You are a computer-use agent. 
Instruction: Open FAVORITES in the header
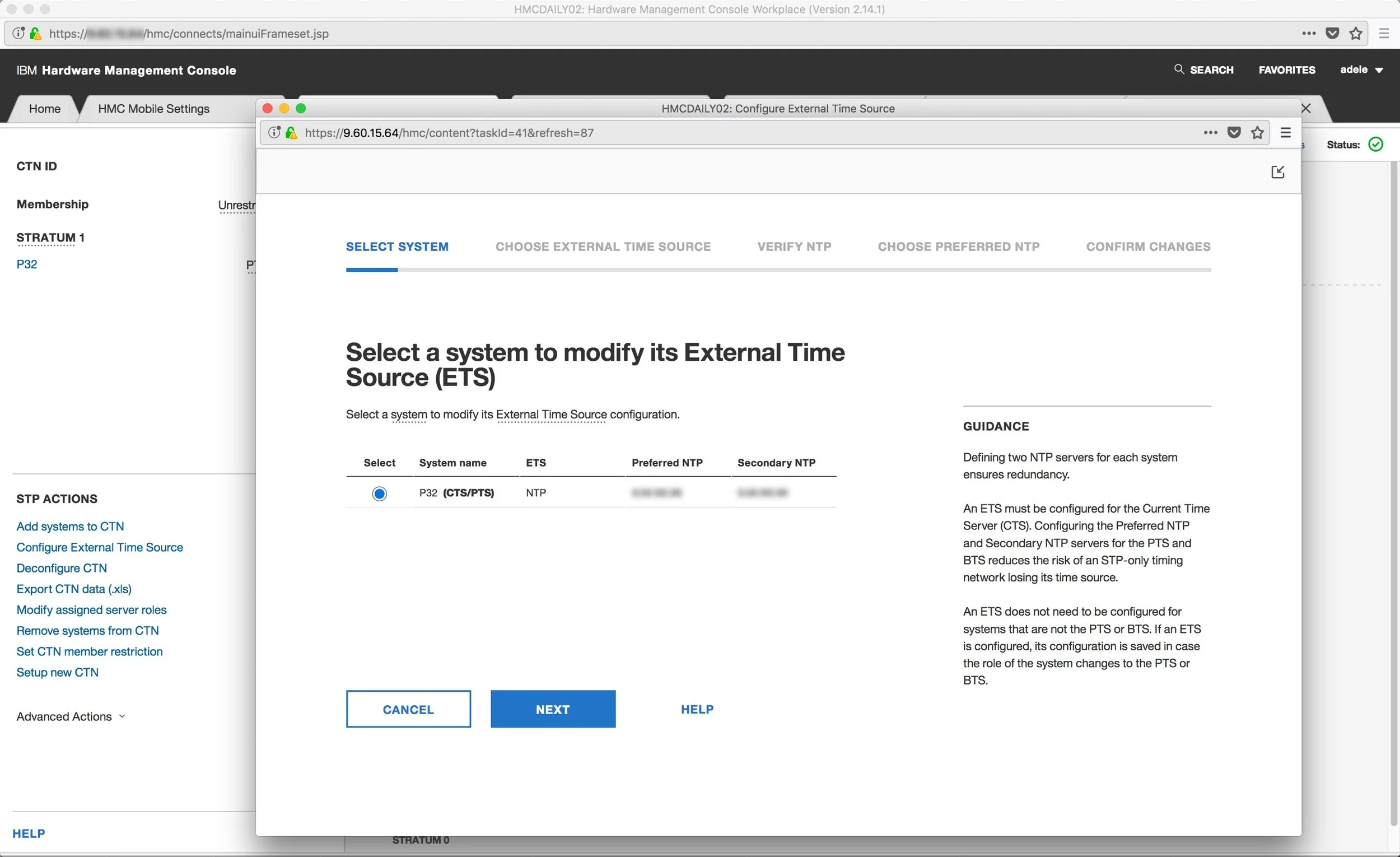(1287, 70)
